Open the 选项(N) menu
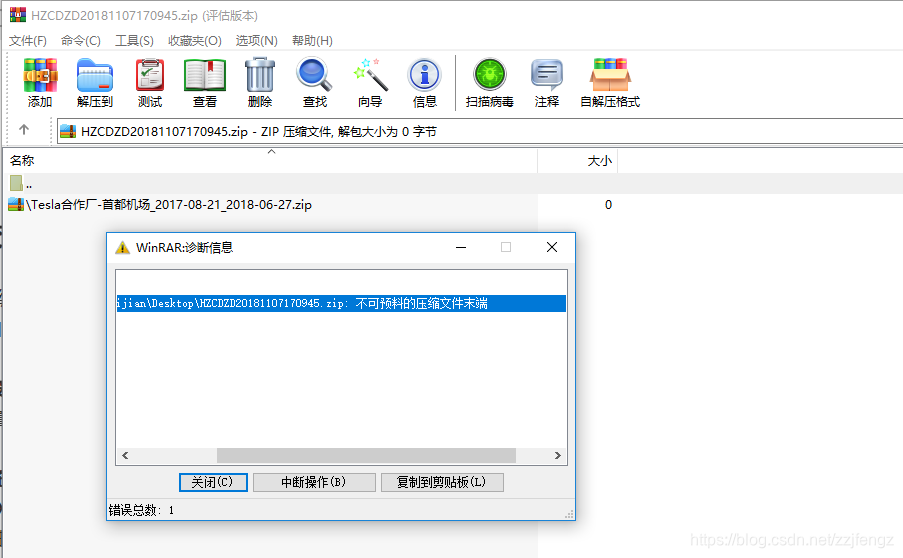The height and width of the screenshot is (558, 903). [256, 40]
